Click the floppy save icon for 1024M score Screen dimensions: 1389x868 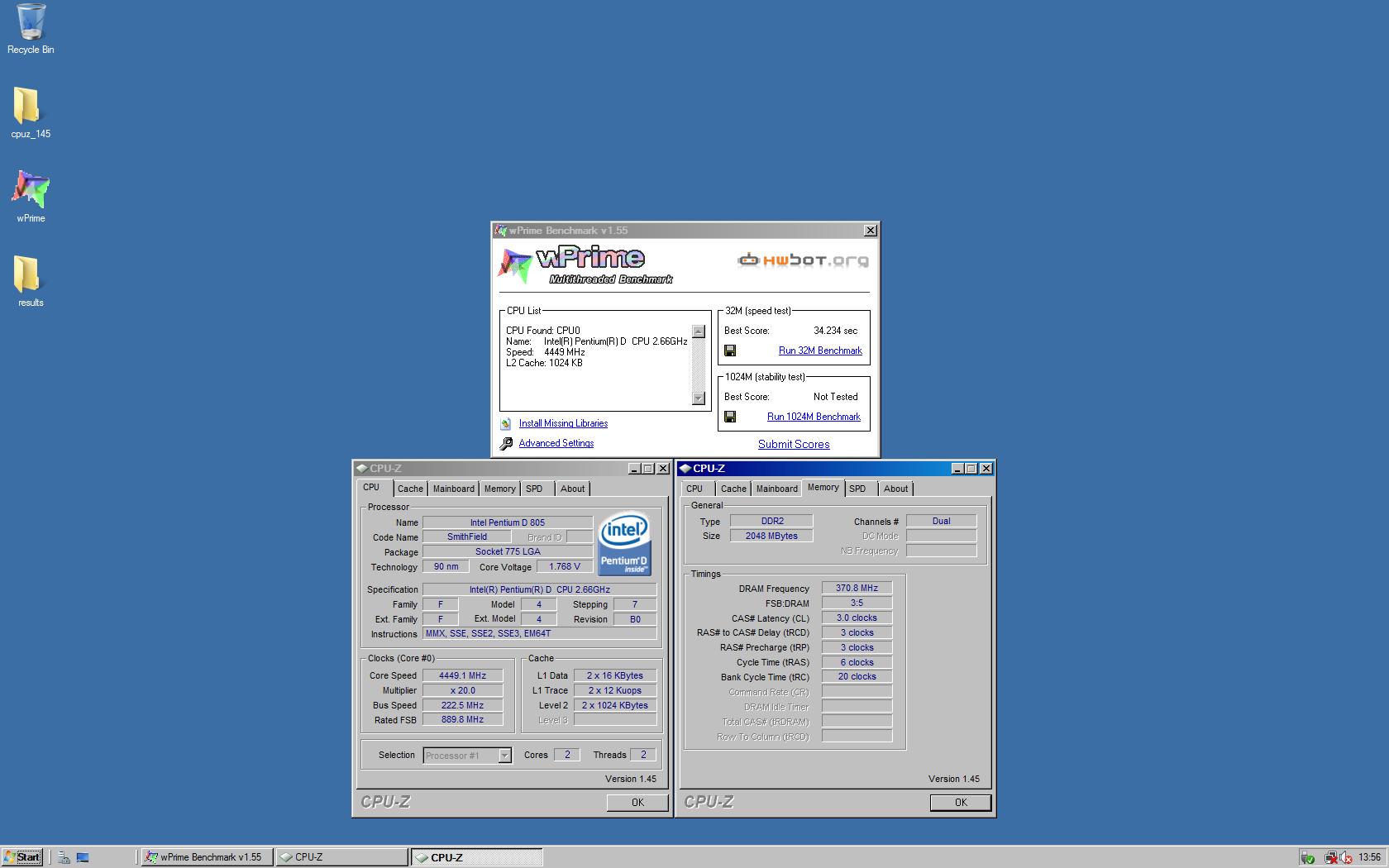(730, 417)
